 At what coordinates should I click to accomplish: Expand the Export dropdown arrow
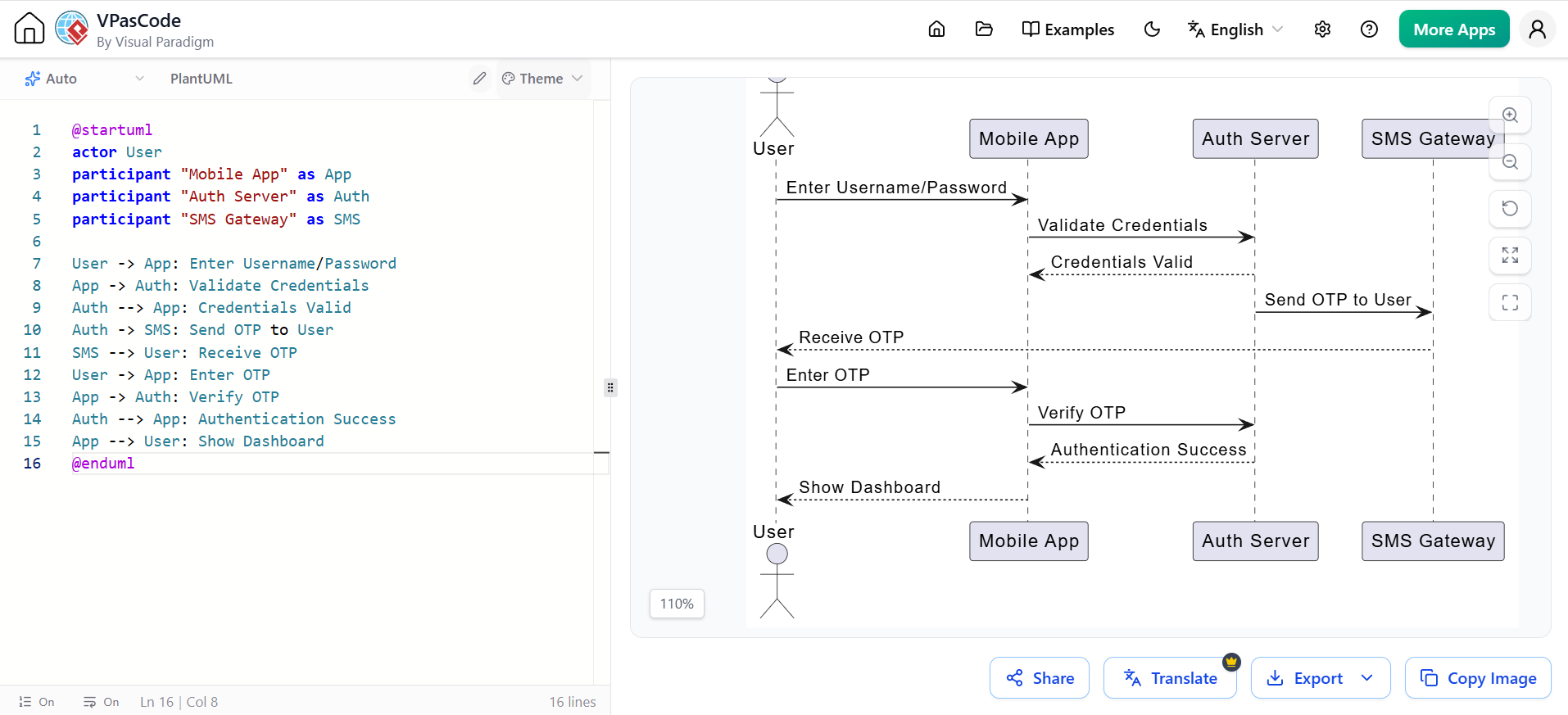tap(1367, 678)
